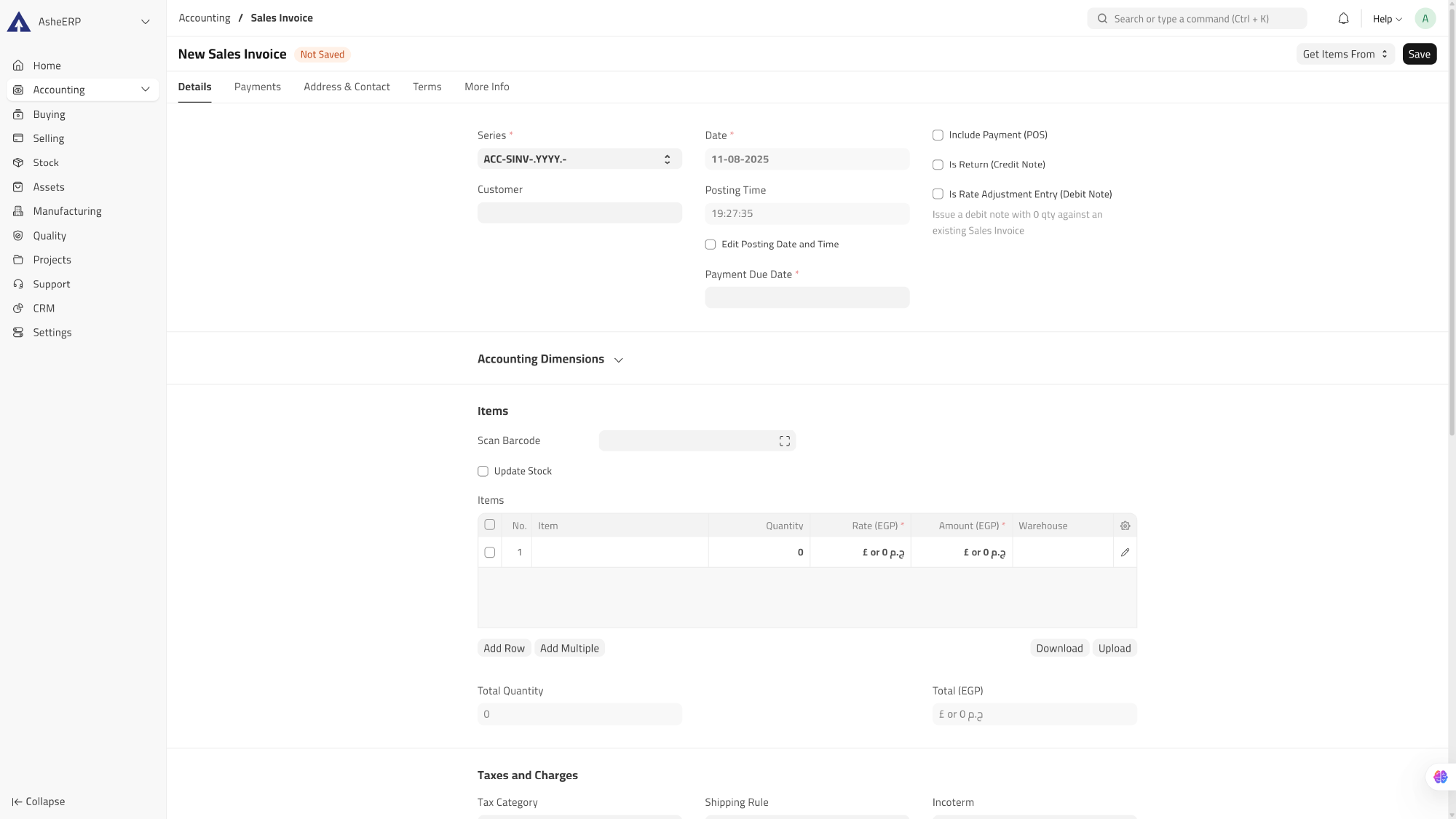Open the Get Items From dropdown
This screenshot has height=819, width=1456.
click(1345, 54)
